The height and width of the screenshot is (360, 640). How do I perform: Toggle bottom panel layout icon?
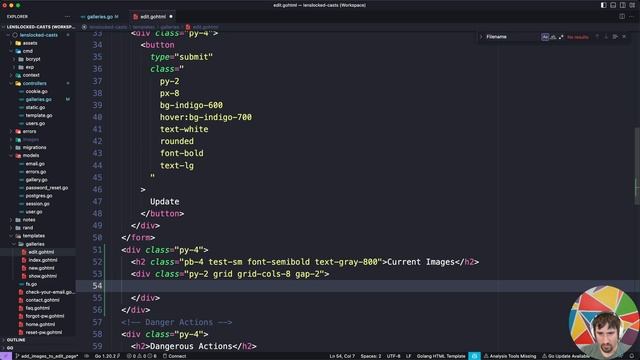613,5
